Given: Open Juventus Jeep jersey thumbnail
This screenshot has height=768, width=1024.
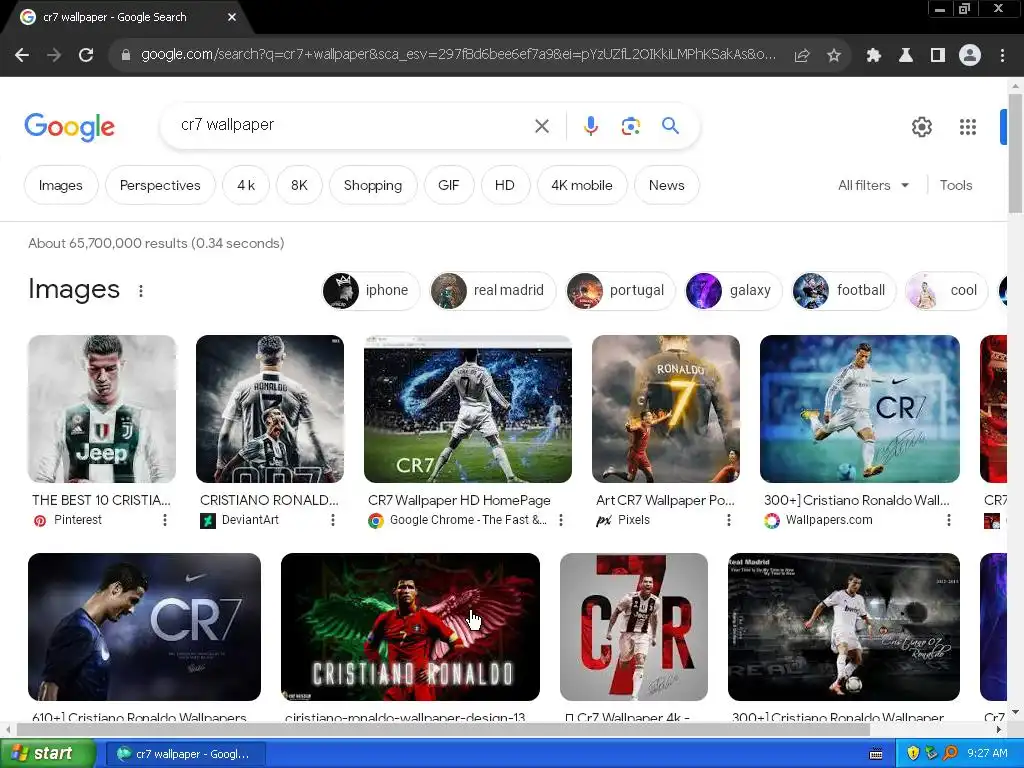Looking at the screenshot, I should click(x=102, y=409).
